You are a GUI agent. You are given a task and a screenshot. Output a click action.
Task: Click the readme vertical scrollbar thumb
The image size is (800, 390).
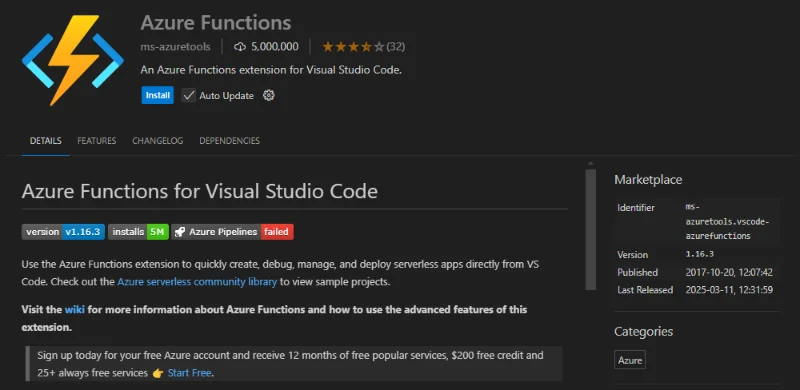[591, 229]
